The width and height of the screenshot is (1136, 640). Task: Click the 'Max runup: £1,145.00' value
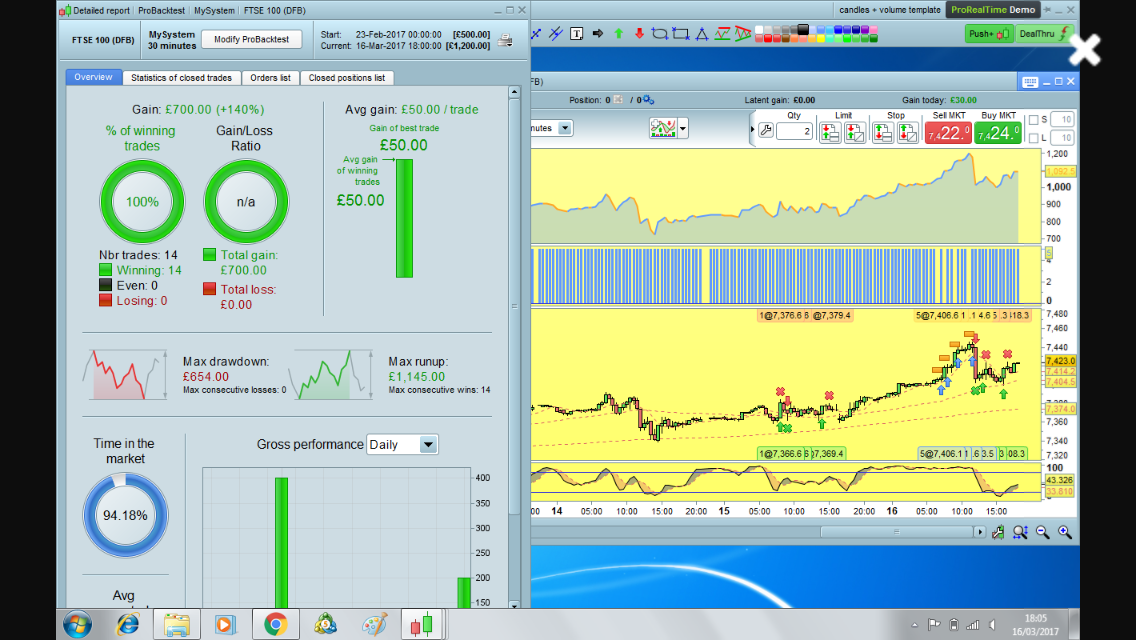coord(417,377)
